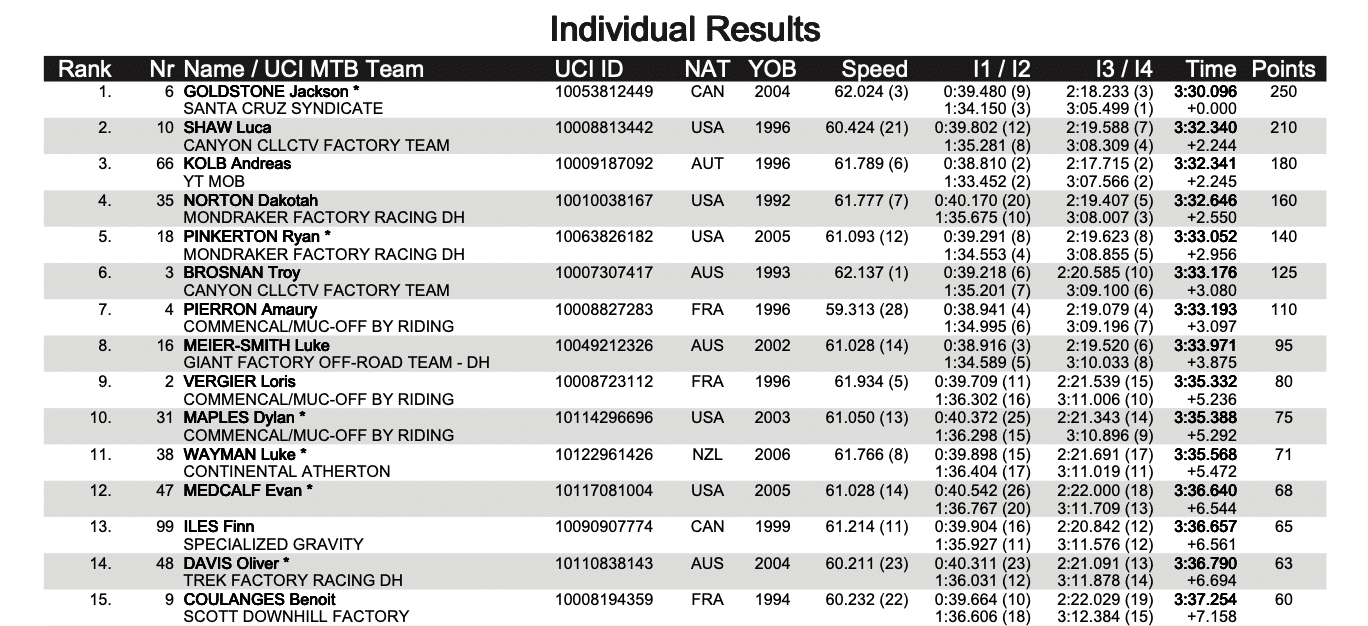Click the Speed column header

click(874, 69)
